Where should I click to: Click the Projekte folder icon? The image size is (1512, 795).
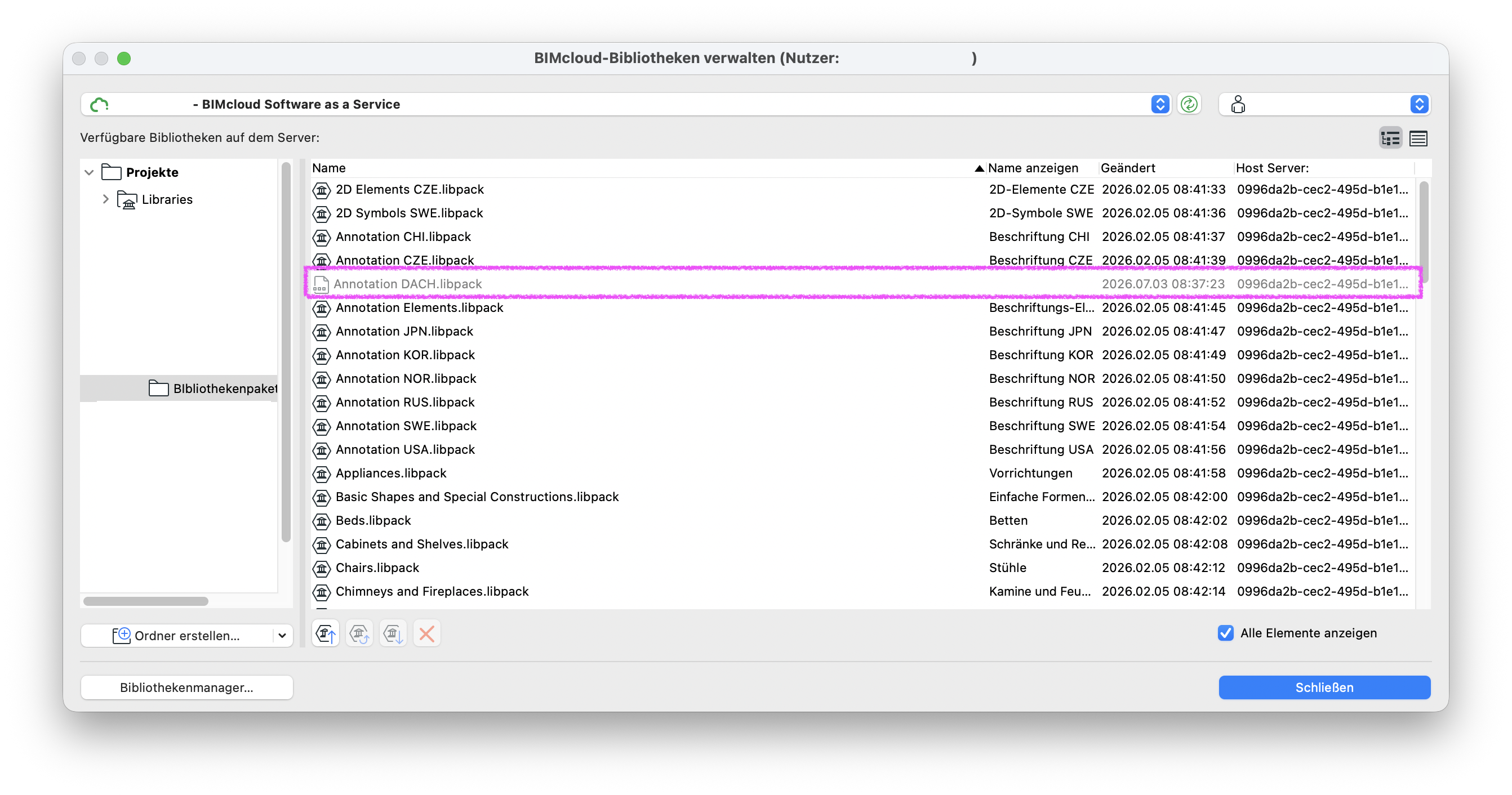111,172
